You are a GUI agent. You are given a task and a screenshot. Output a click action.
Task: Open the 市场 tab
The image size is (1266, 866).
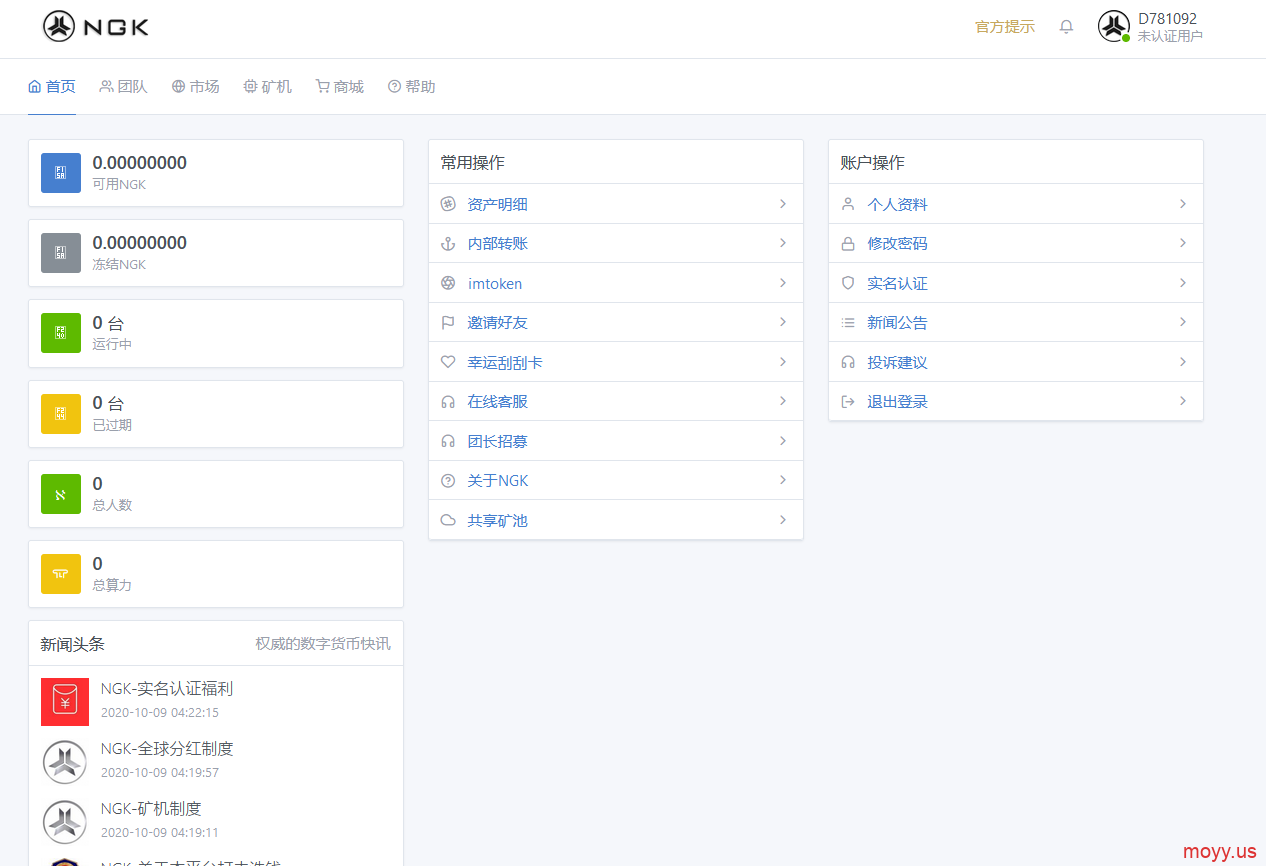[196, 87]
